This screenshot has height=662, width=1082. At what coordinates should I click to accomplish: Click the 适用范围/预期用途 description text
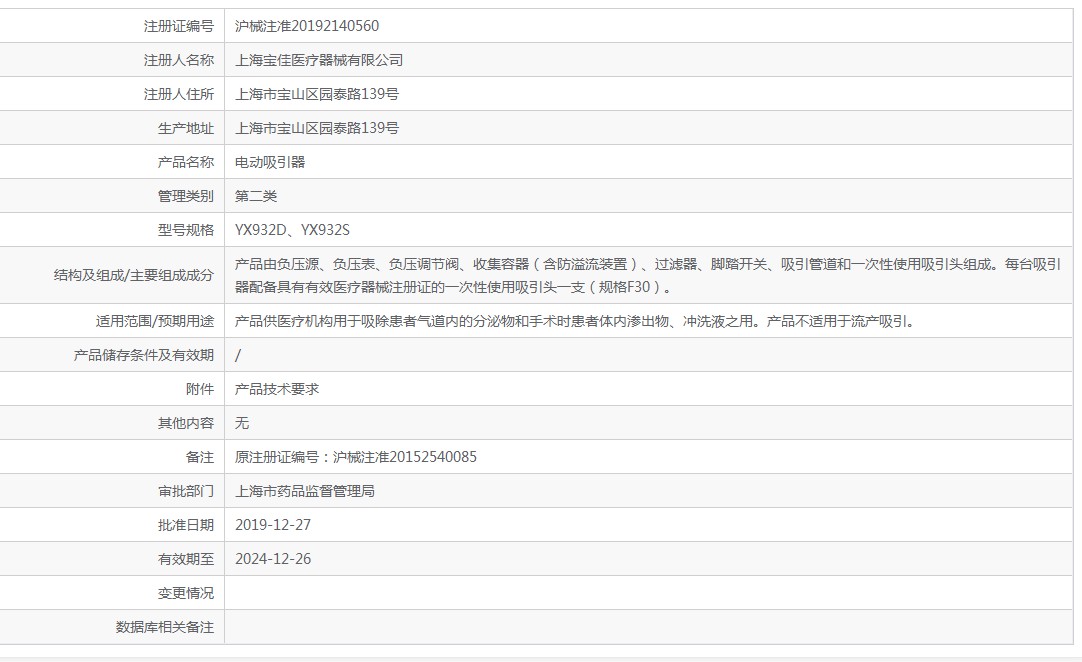(x=574, y=321)
